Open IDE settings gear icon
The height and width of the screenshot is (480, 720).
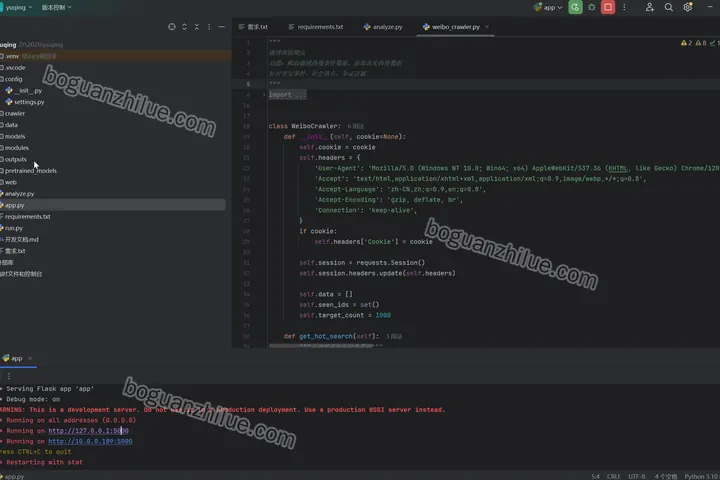tap(687, 7)
